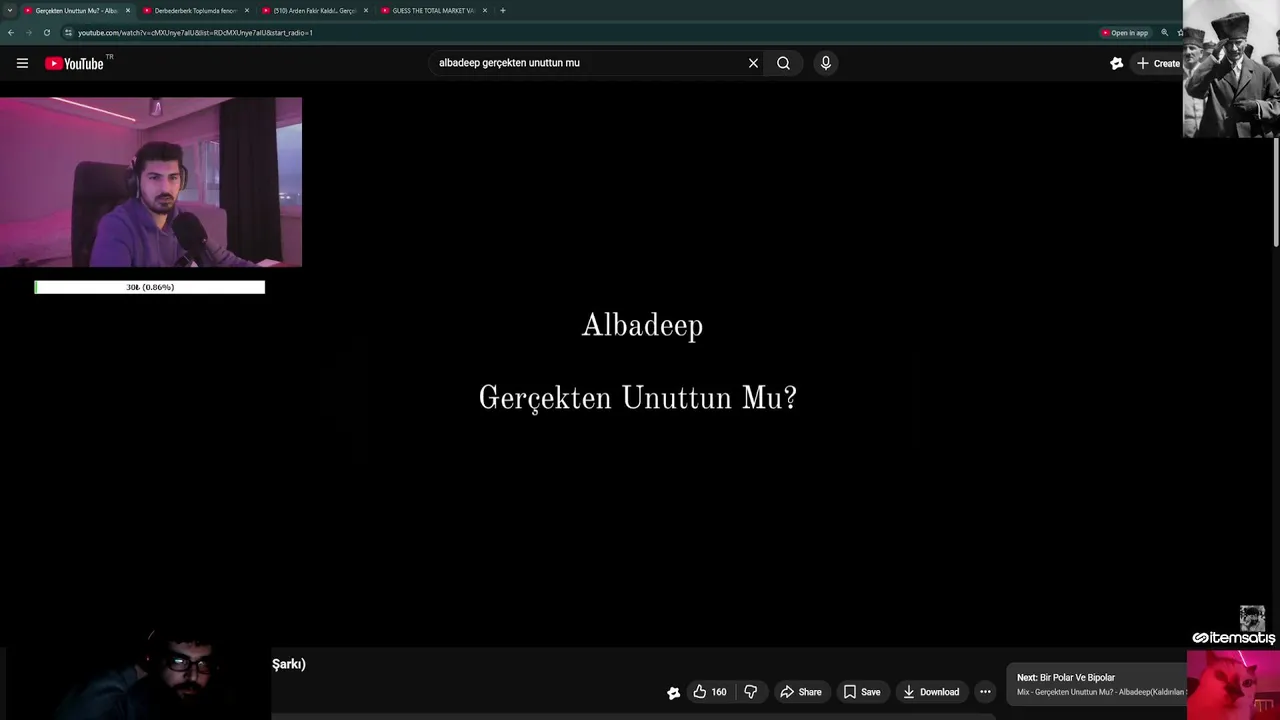Reload the YouTube page
The image size is (1280, 720).
tap(46, 33)
